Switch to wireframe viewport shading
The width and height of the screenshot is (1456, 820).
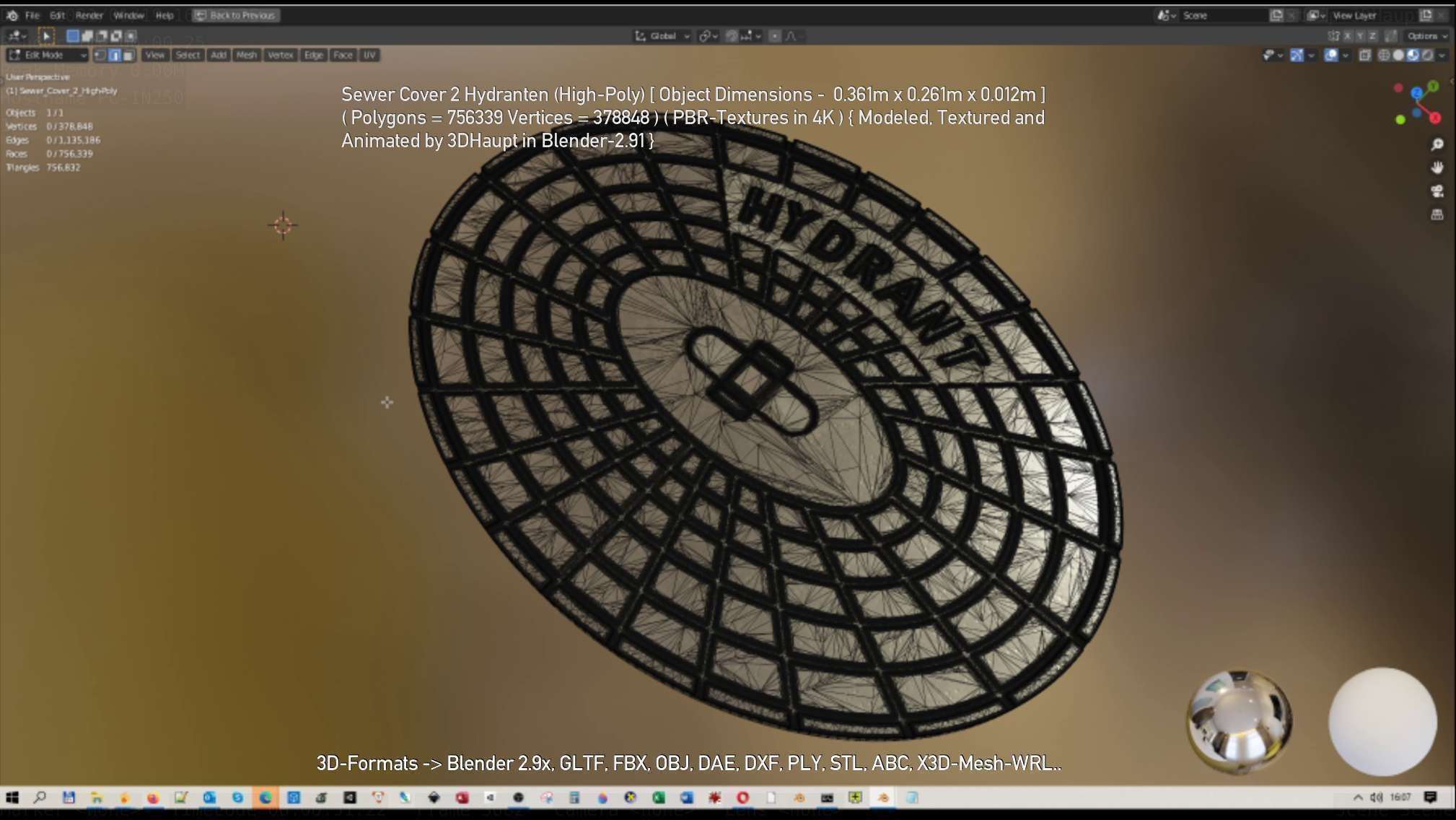(x=1384, y=55)
